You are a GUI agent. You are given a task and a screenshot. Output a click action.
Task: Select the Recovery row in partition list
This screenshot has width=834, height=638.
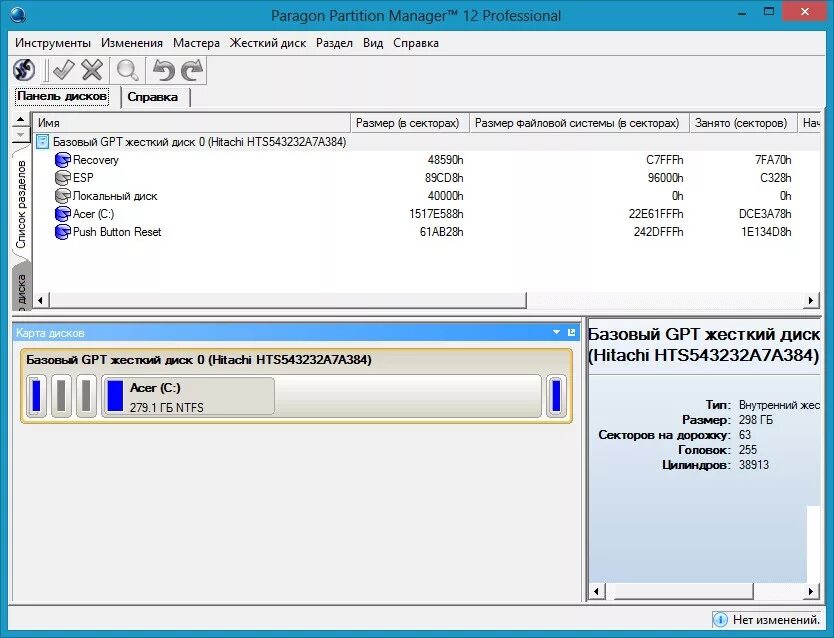(426, 160)
